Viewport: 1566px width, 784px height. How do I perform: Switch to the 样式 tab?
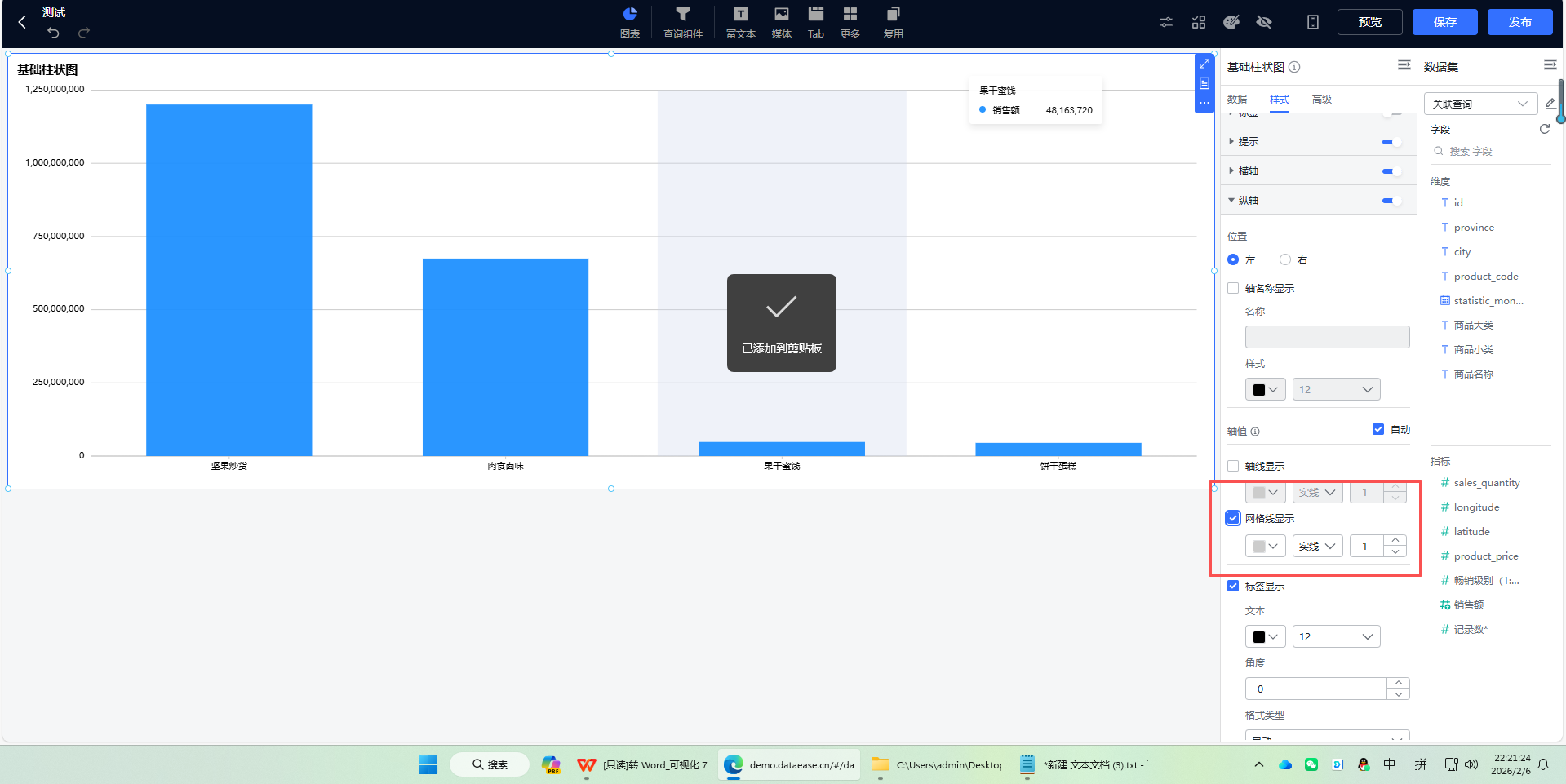tap(1279, 100)
